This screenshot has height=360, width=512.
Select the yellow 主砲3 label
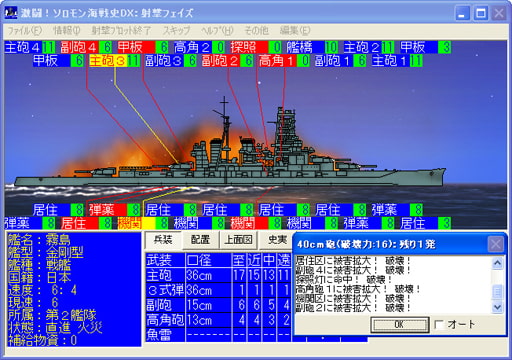[x=115, y=61]
